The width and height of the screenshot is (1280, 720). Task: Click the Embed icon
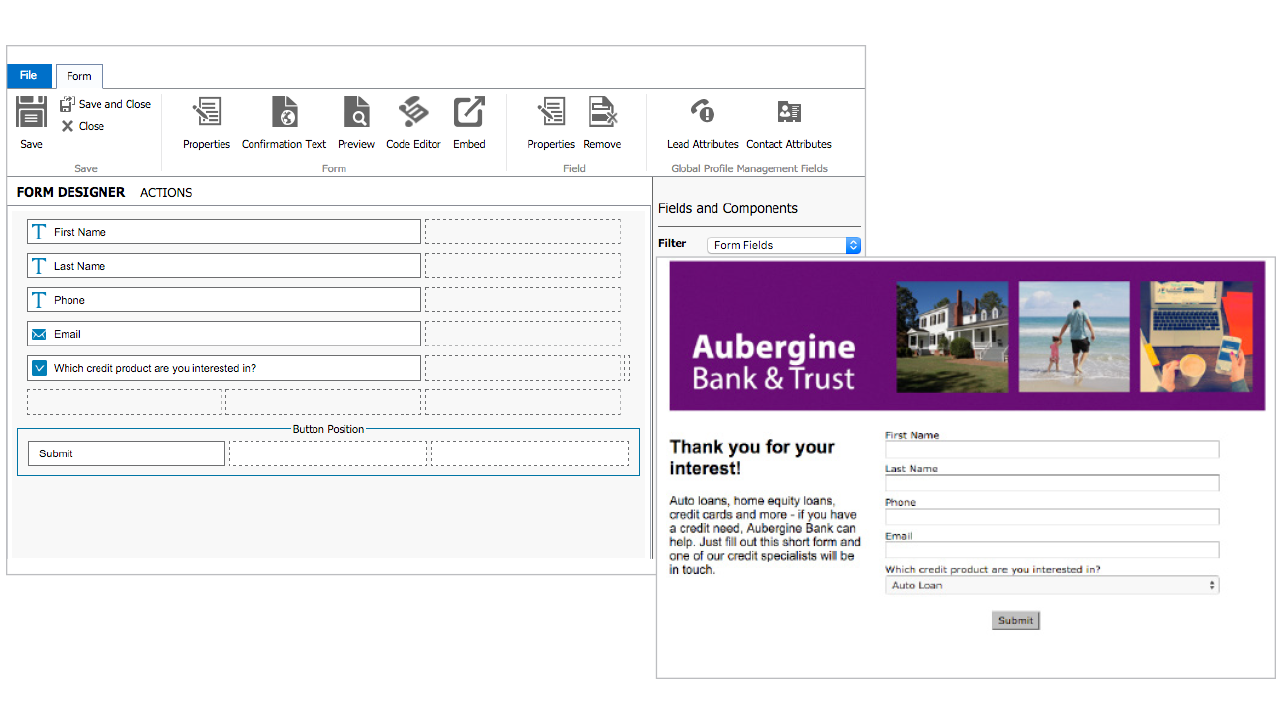pos(469,112)
